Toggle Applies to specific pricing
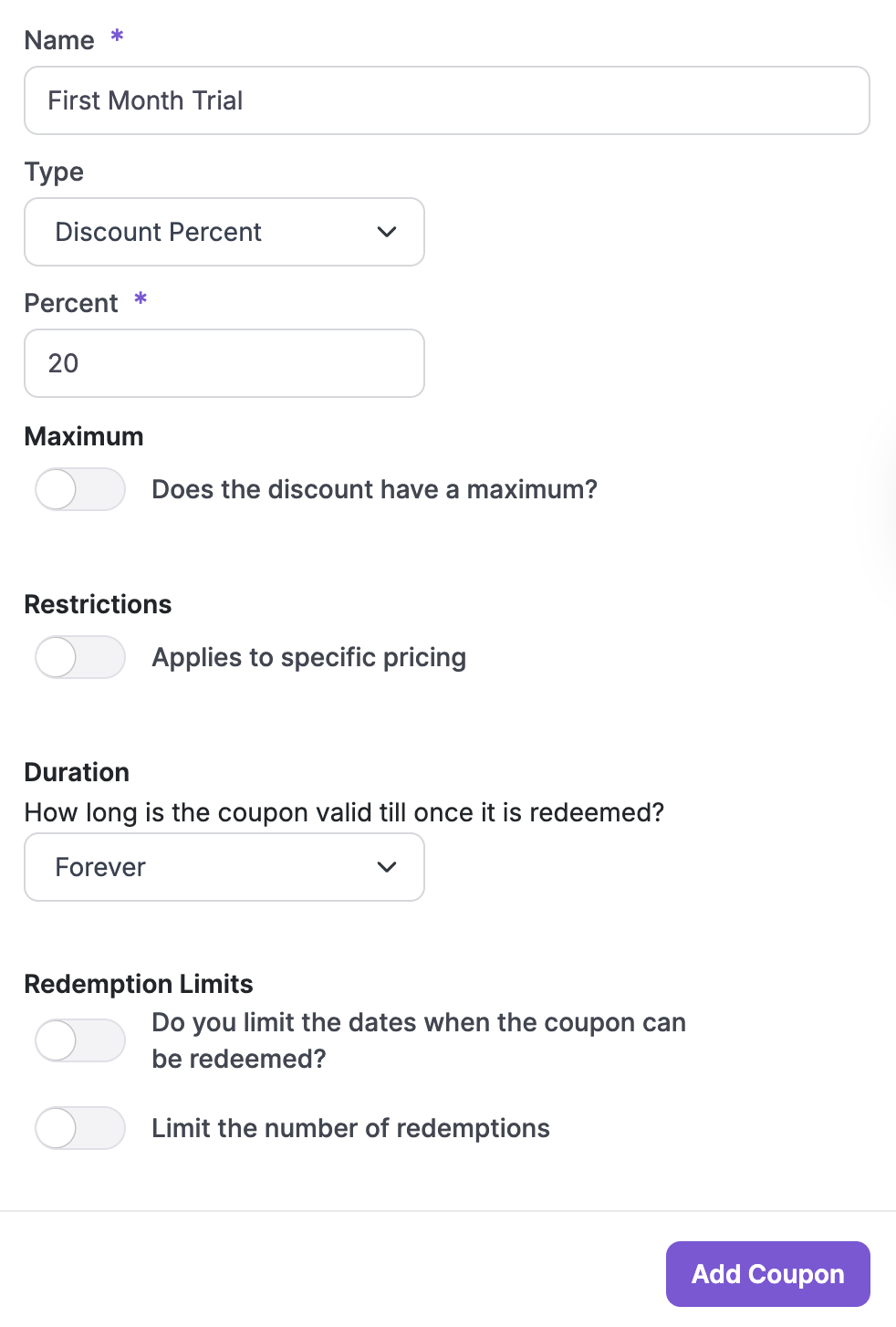 click(80, 657)
